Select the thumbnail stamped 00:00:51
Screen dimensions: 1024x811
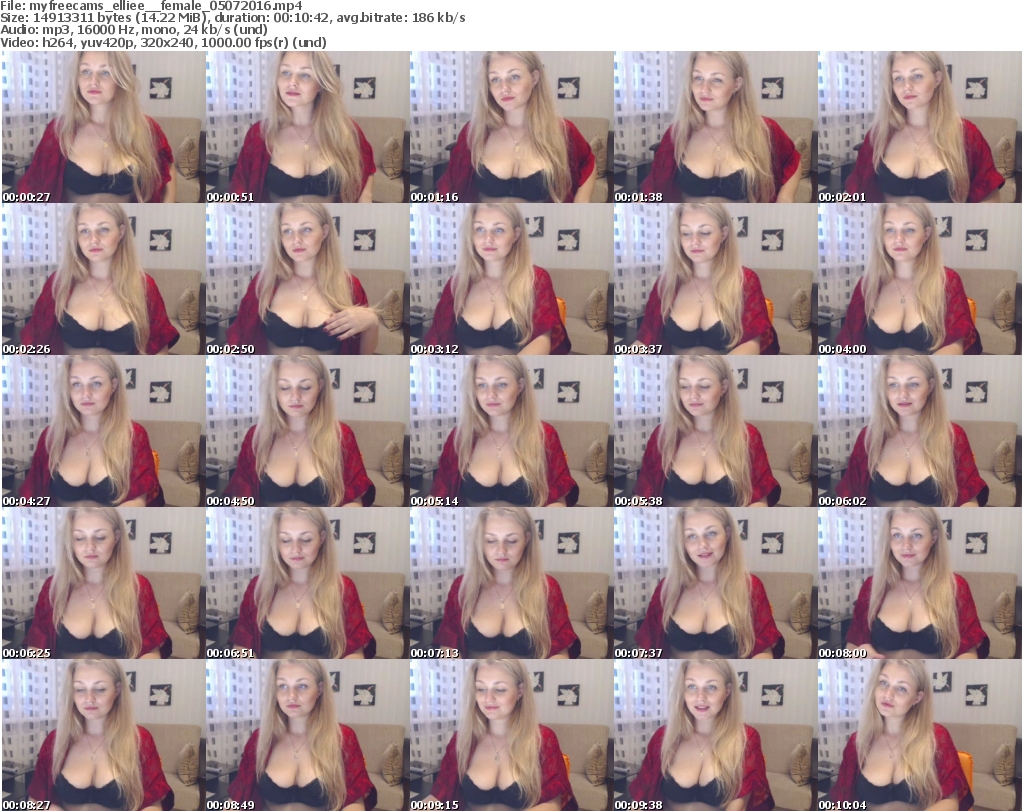pyautogui.click(x=308, y=127)
